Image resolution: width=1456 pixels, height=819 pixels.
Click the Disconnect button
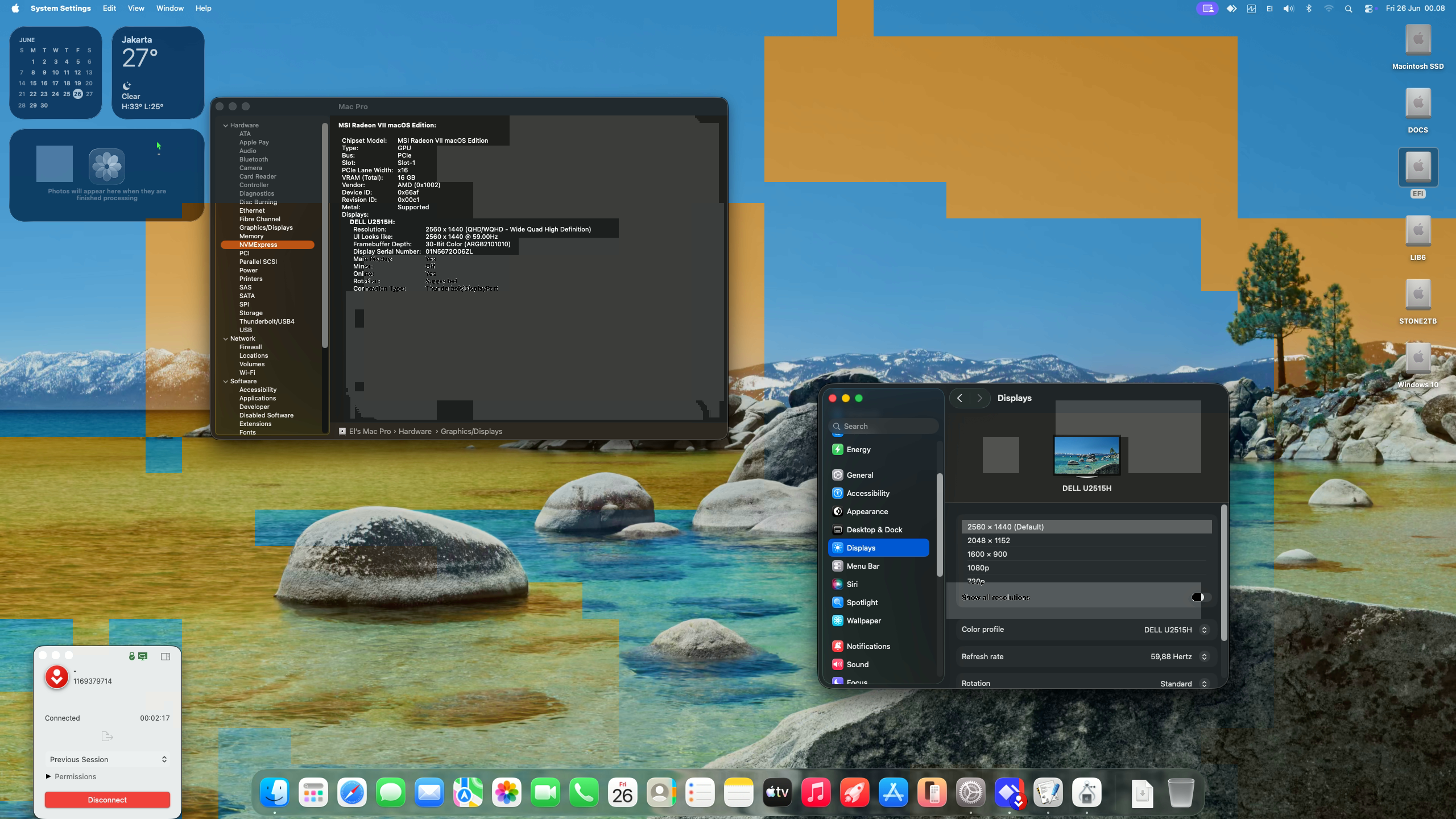click(x=107, y=800)
